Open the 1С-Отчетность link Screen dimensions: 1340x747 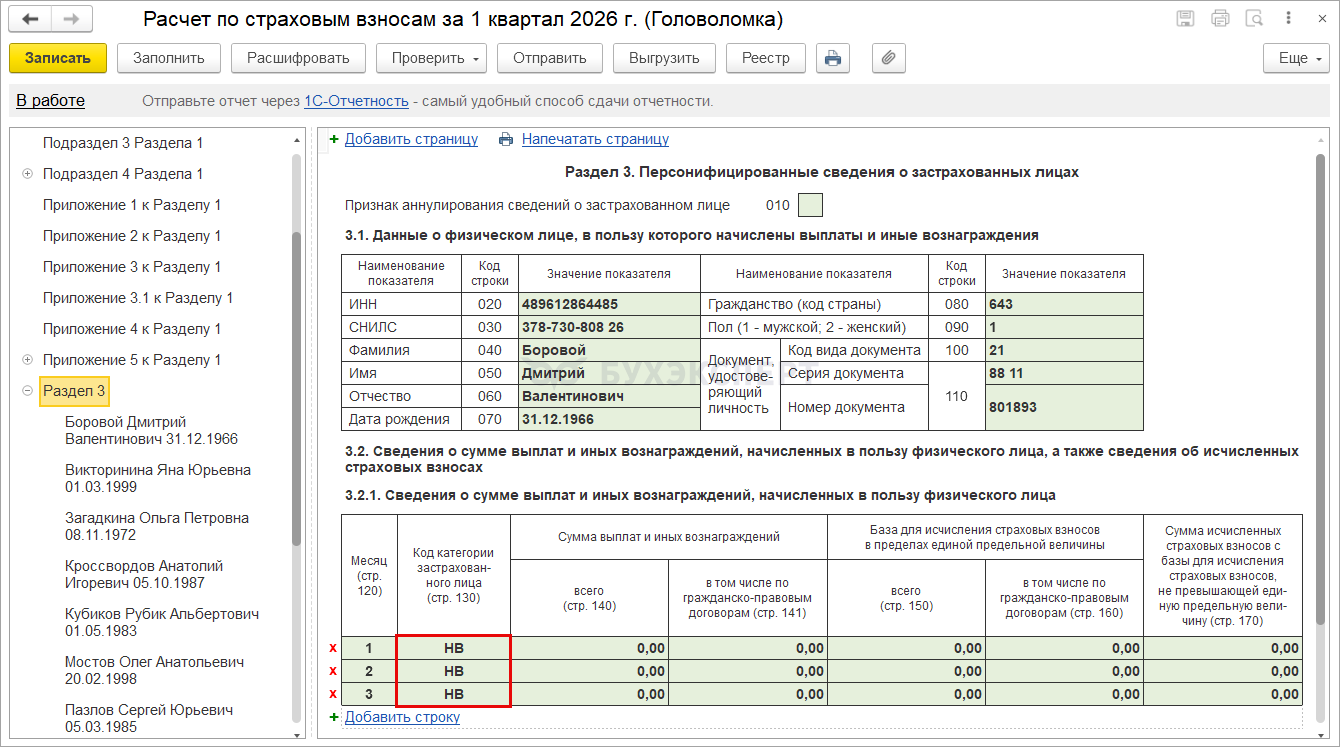click(356, 101)
